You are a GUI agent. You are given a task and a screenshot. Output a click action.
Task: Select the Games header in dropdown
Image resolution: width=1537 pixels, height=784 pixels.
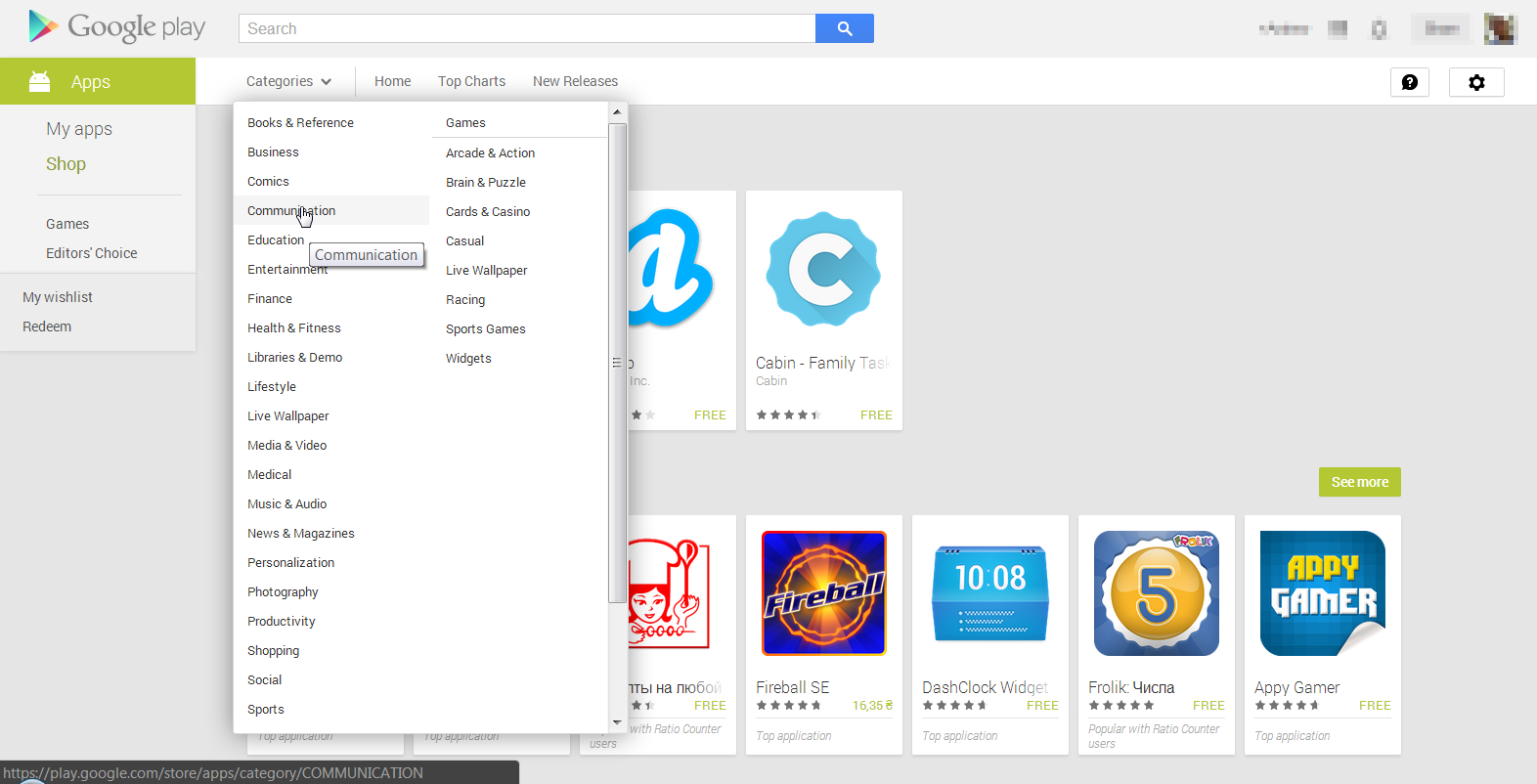tap(465, 122)
